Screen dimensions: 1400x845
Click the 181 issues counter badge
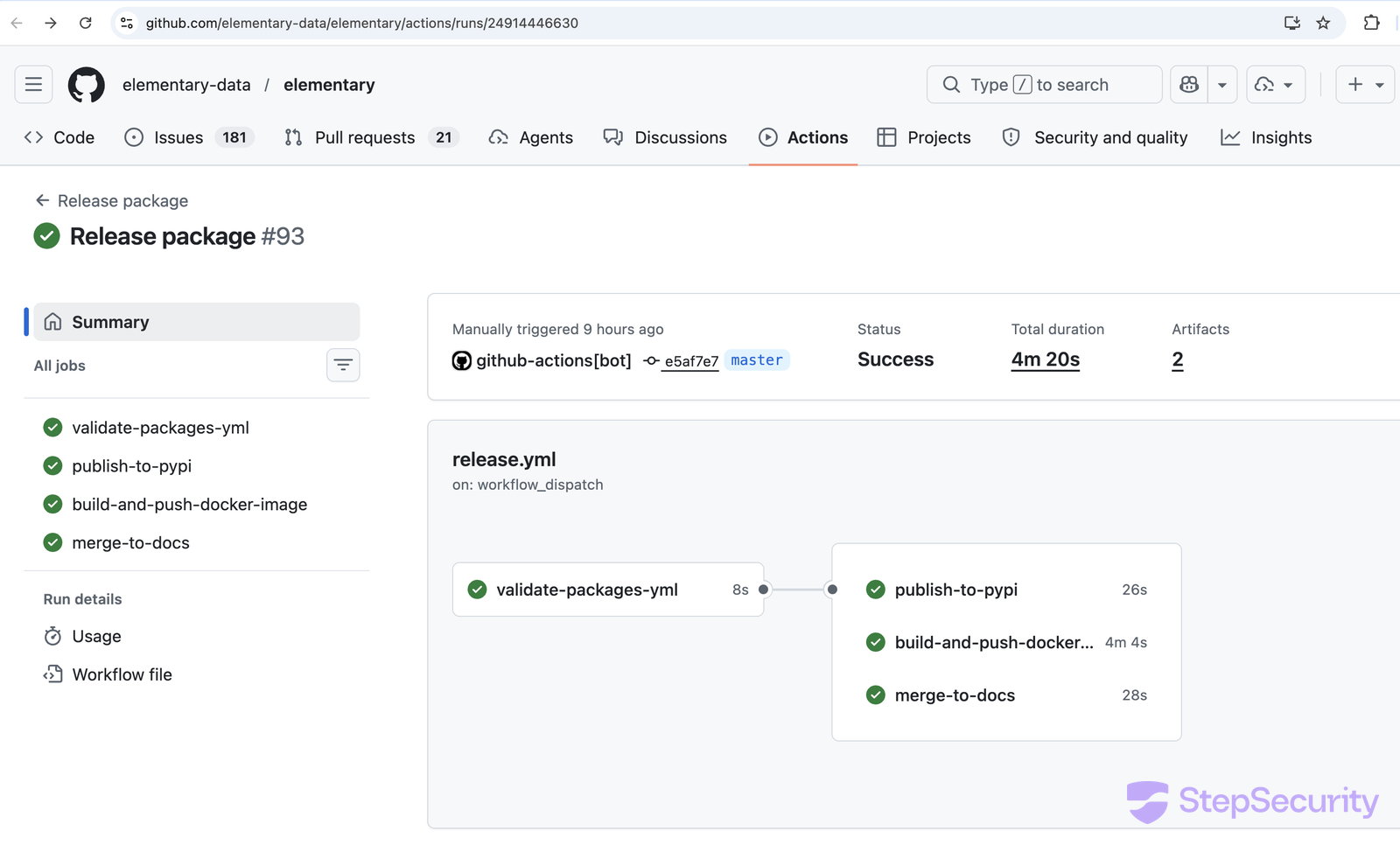(234, 137)
